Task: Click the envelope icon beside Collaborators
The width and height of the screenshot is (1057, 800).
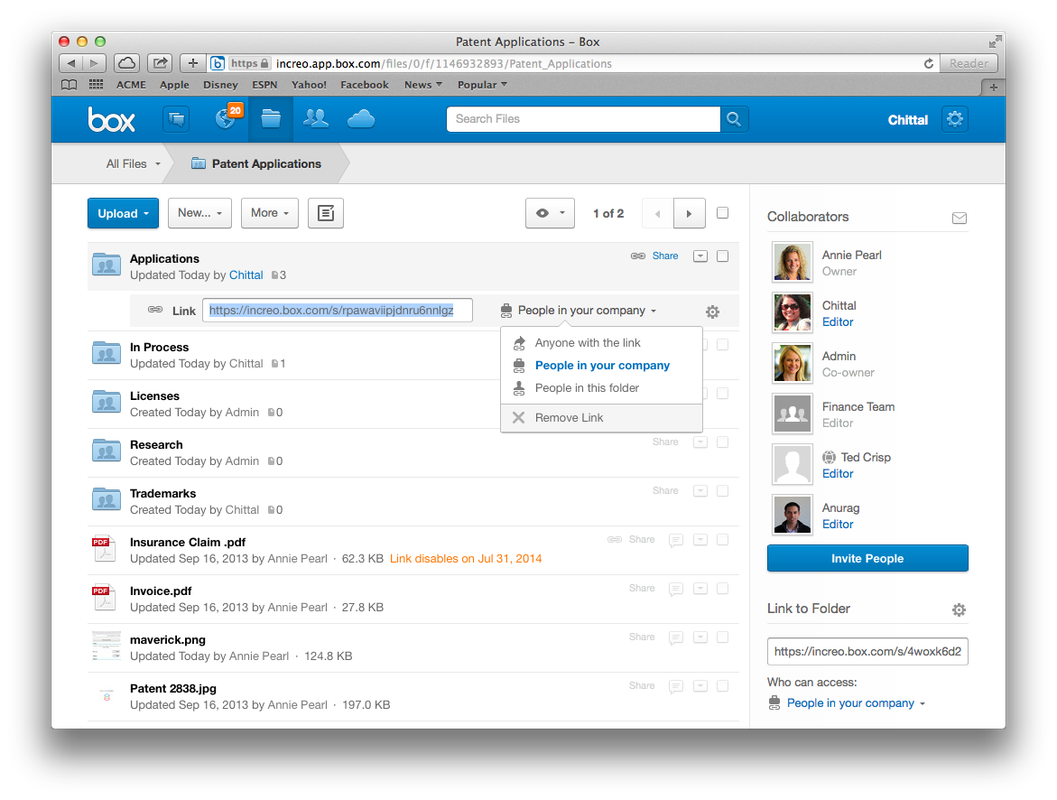Action: [959, 217]
